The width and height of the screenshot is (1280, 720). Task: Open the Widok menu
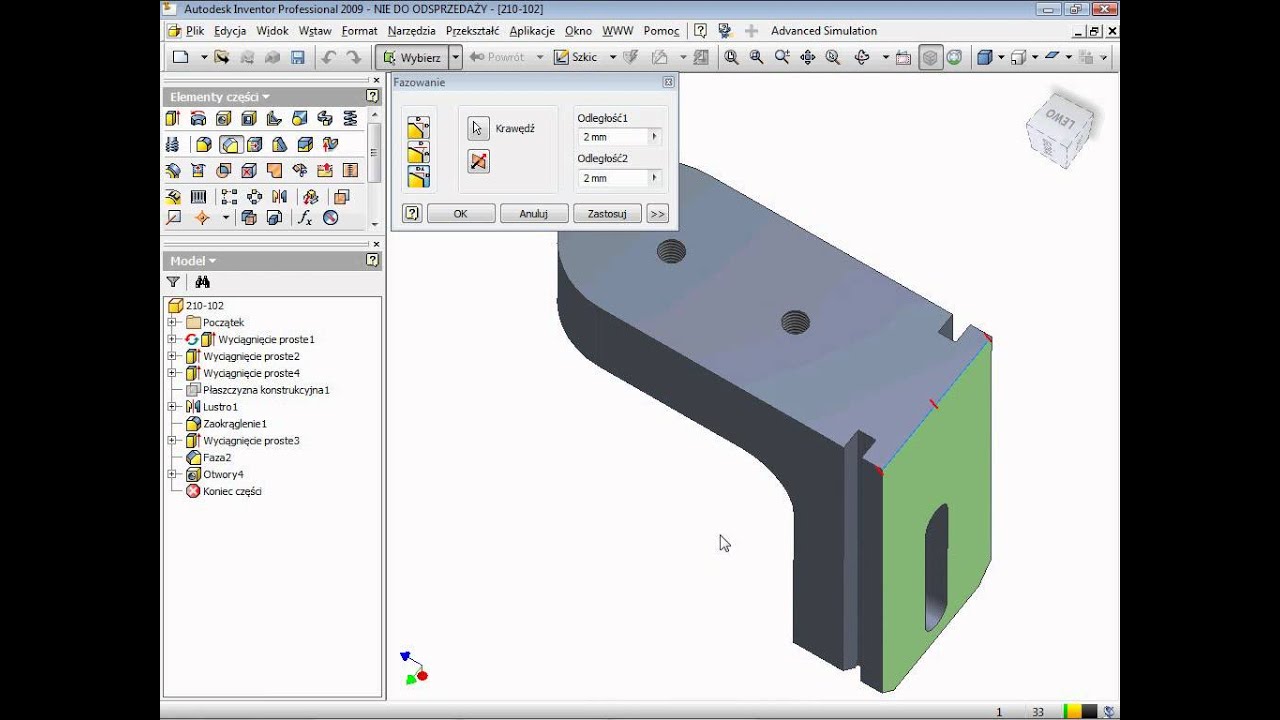[272, 31]
